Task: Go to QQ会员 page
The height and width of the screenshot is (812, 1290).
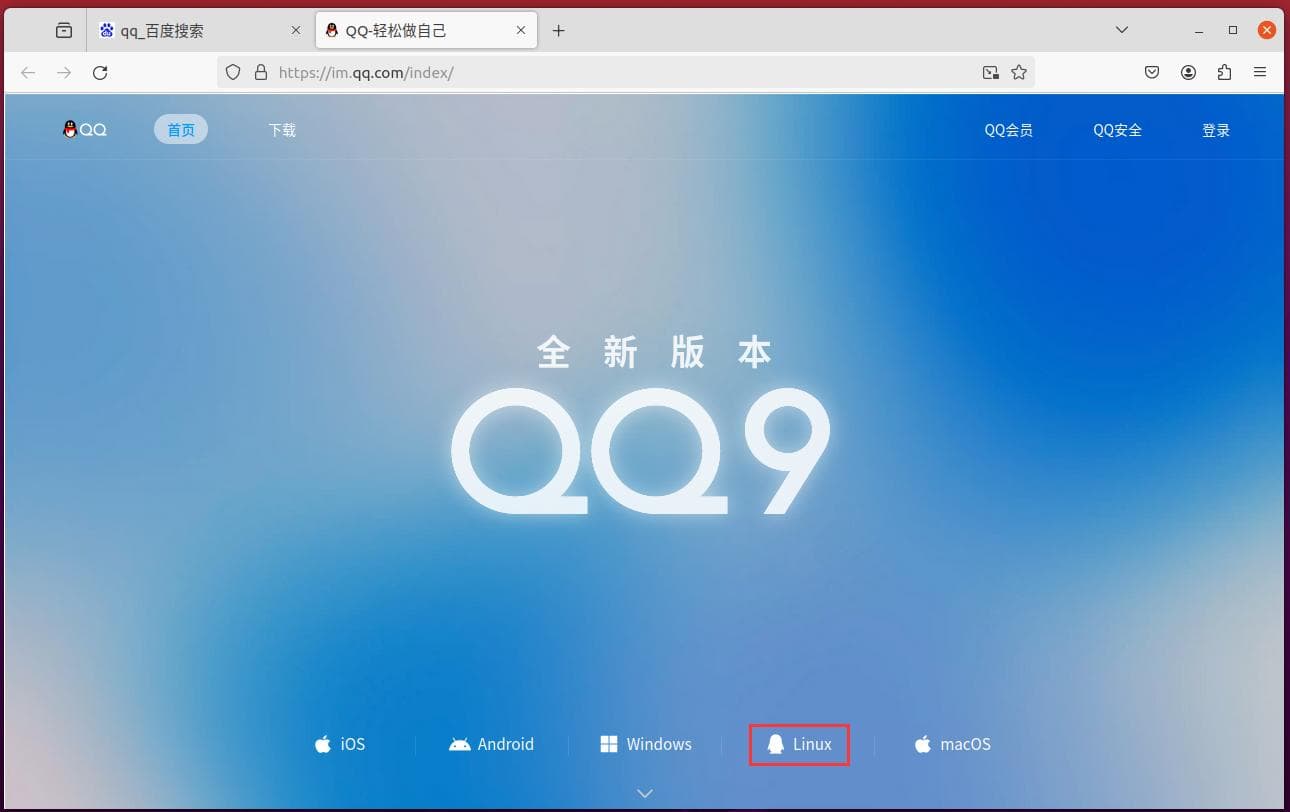Action: point(1008,130)
